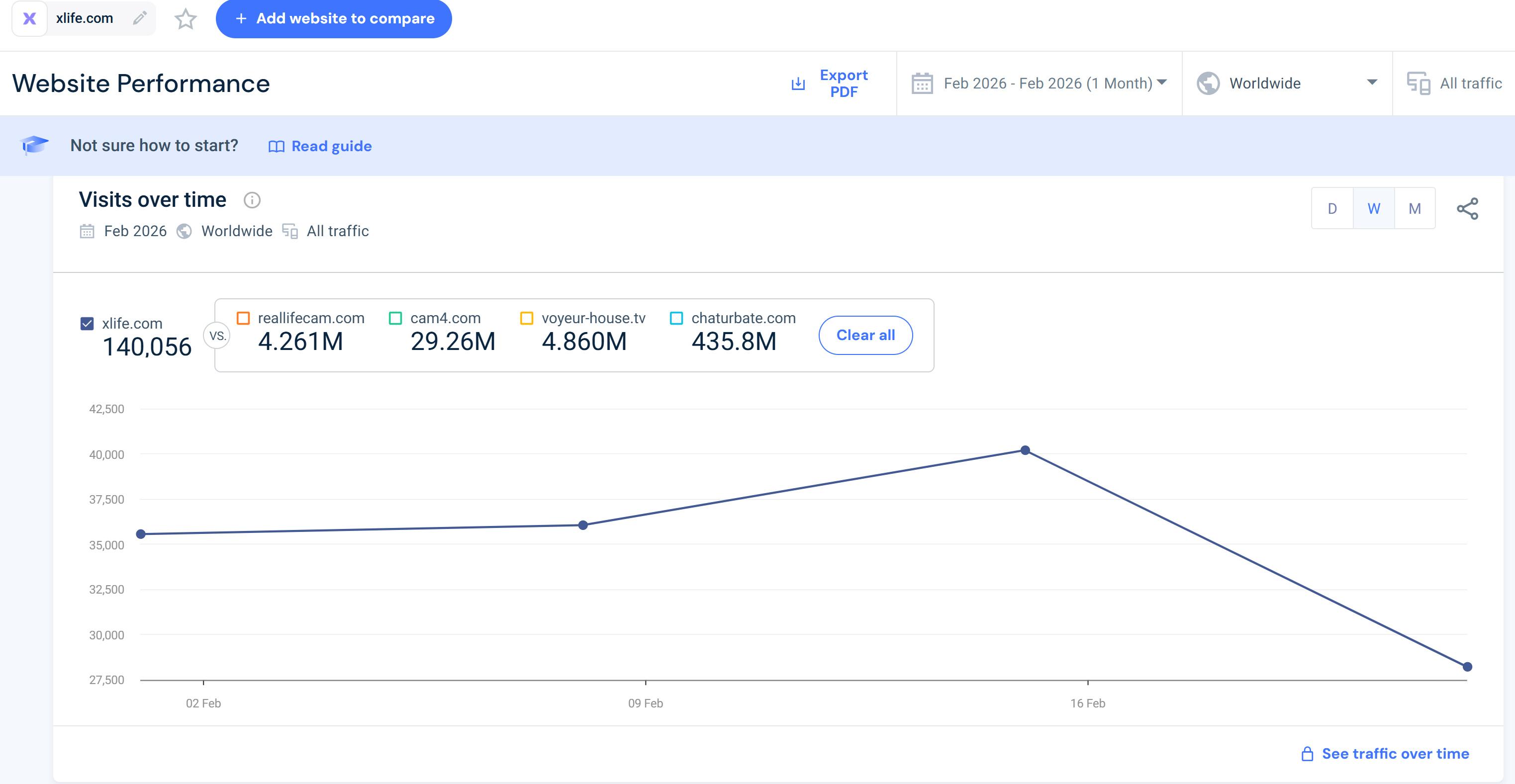Image resolution: width=1515 pixels, height=784 pixels.
Task: Tick the chaturbate.com comparison checkbox
Action: 676,318
